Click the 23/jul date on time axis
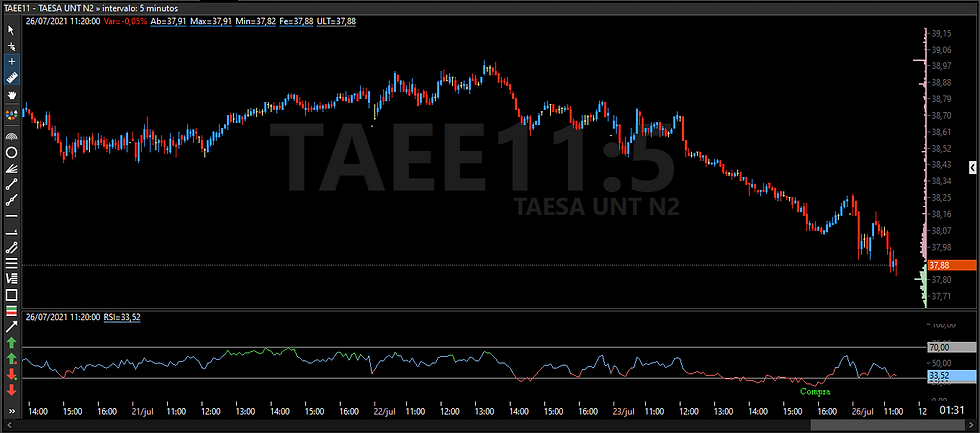 (624, 412)
